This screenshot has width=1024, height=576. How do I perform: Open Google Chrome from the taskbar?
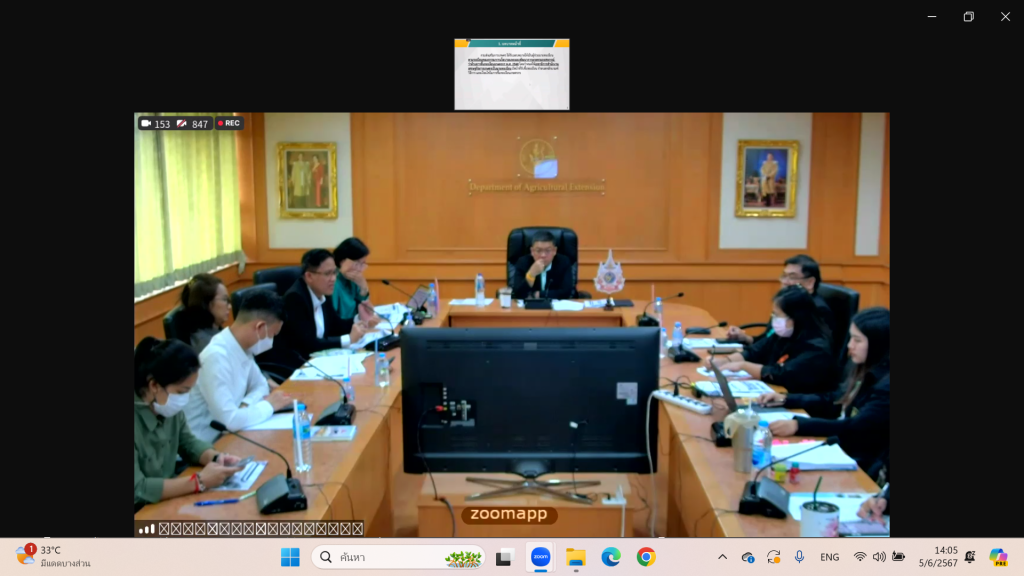(646, 557)
